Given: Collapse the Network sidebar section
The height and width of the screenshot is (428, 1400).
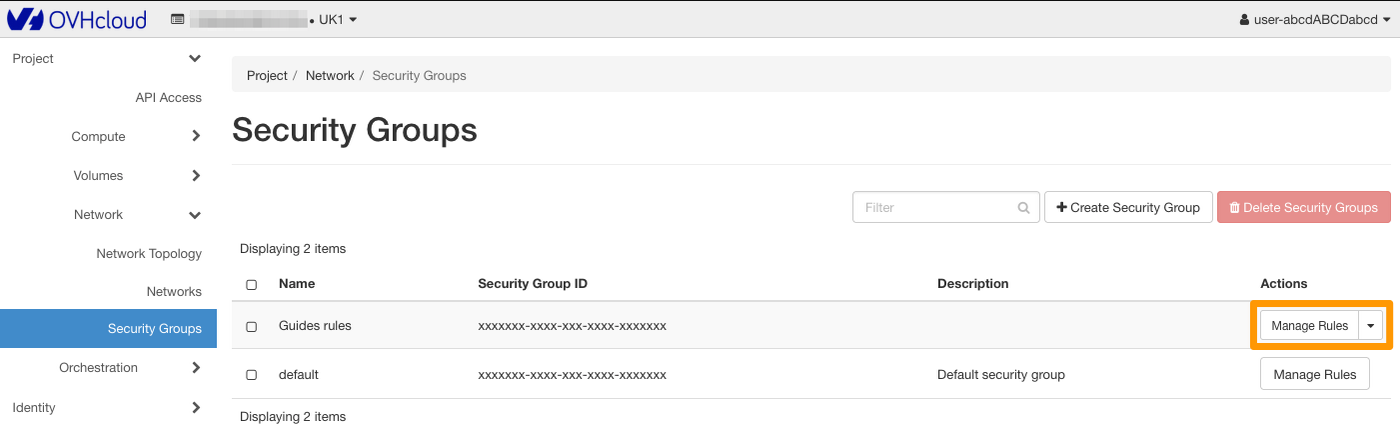Looking at the screenshot, I should pos(195,215).
